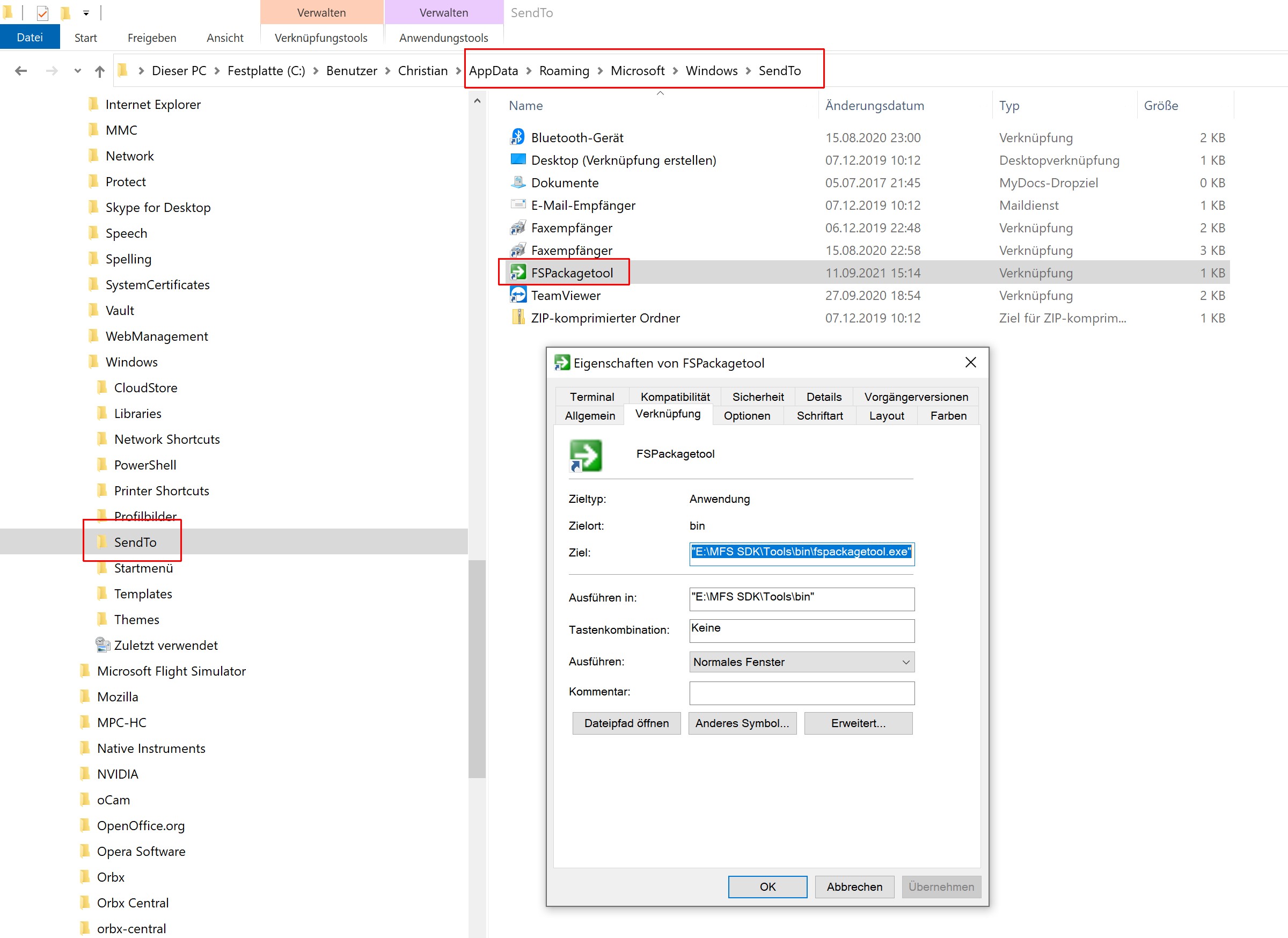Navigate up one folder level arrow

click(100, 71)
